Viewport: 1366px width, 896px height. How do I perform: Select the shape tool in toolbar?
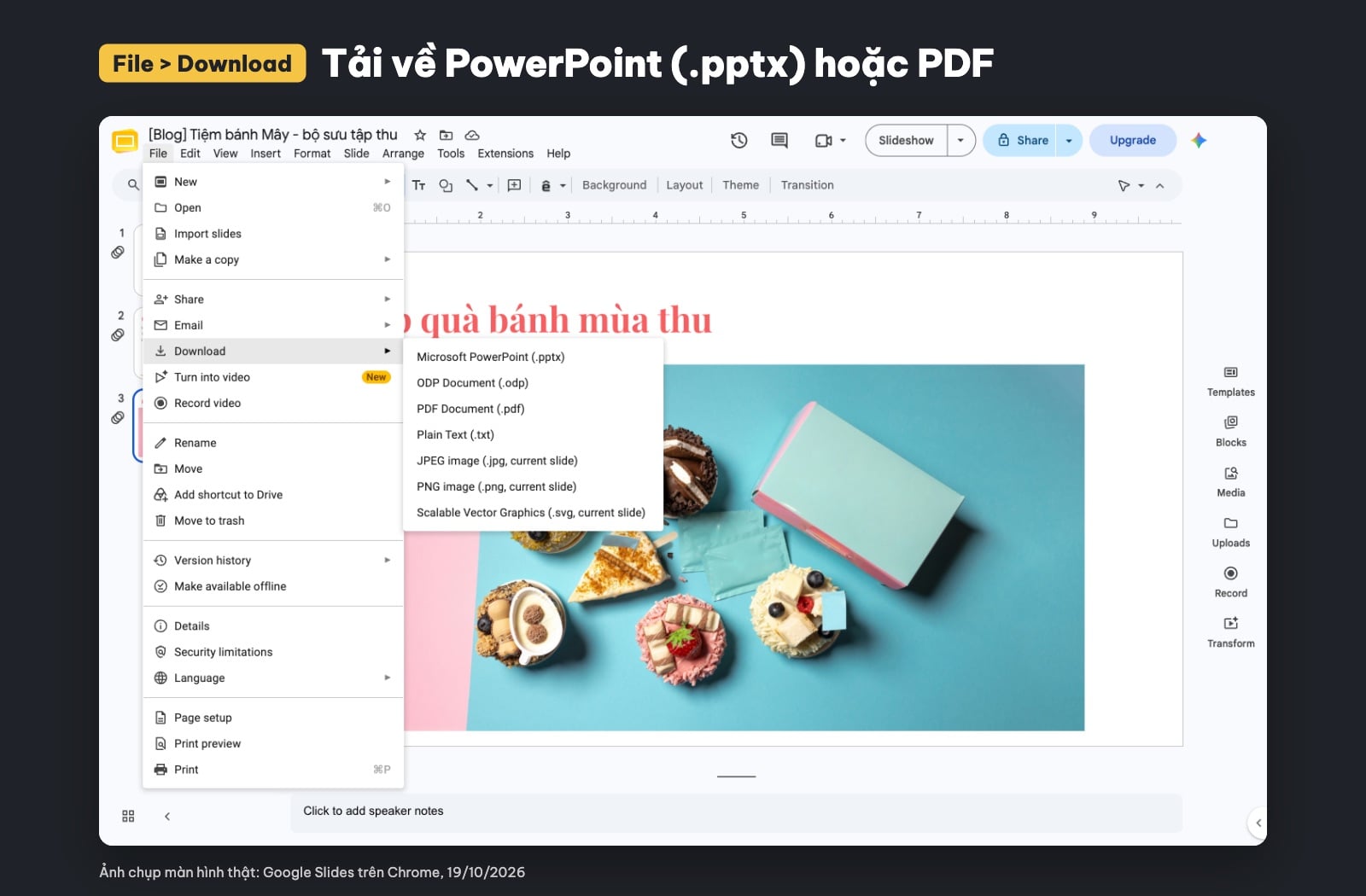446,185
